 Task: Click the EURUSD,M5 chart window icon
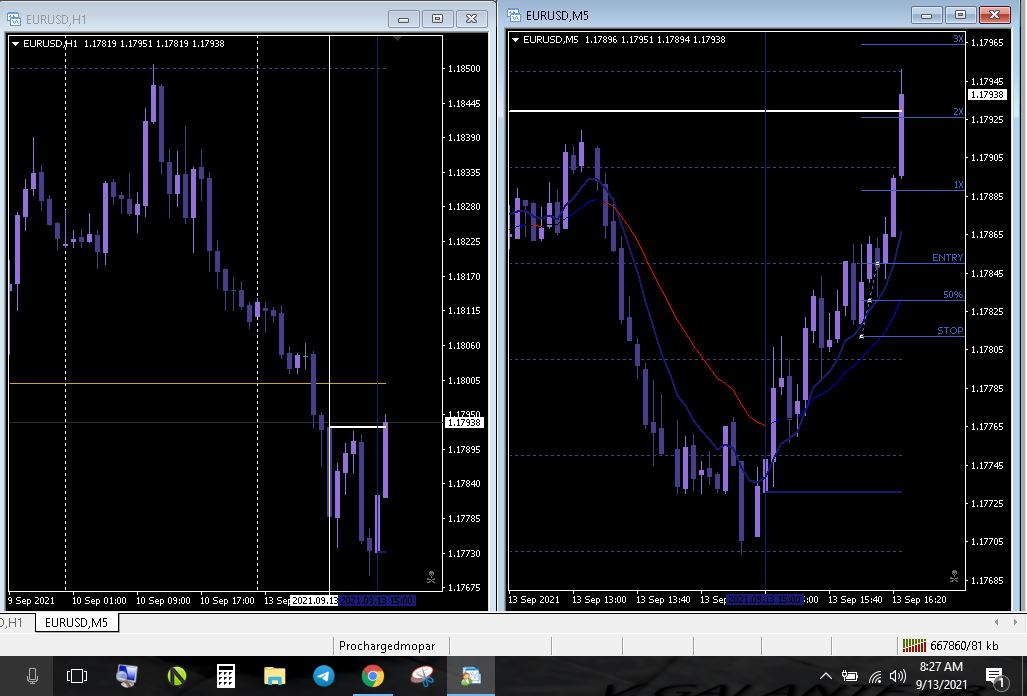[x=514, y=15]
